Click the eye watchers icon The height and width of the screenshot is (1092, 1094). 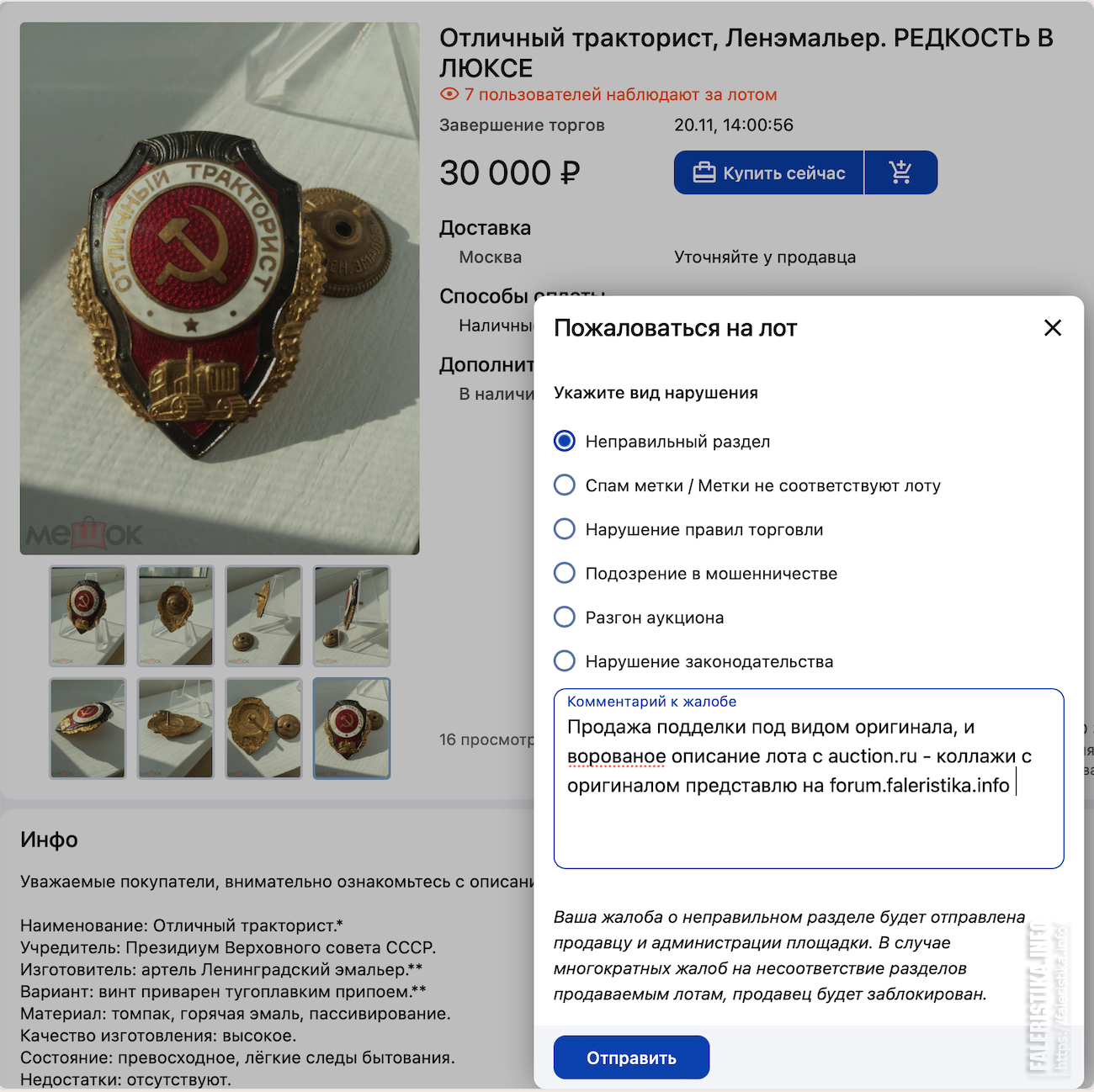tap(449, 94)
